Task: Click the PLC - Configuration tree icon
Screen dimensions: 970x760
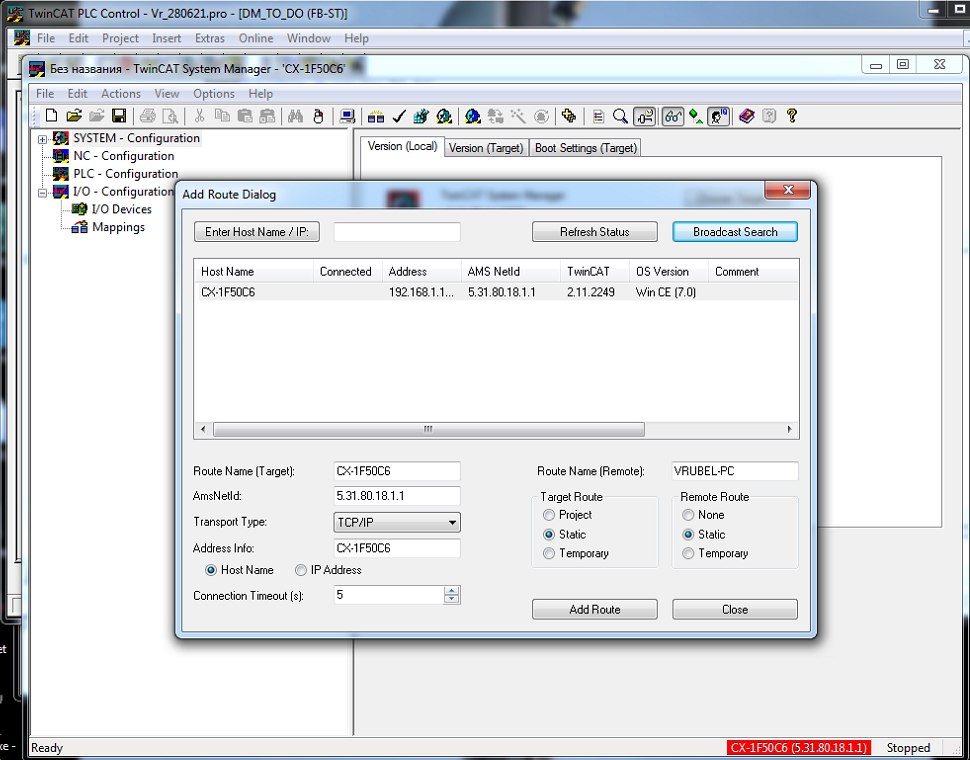Action: [61, 174]
